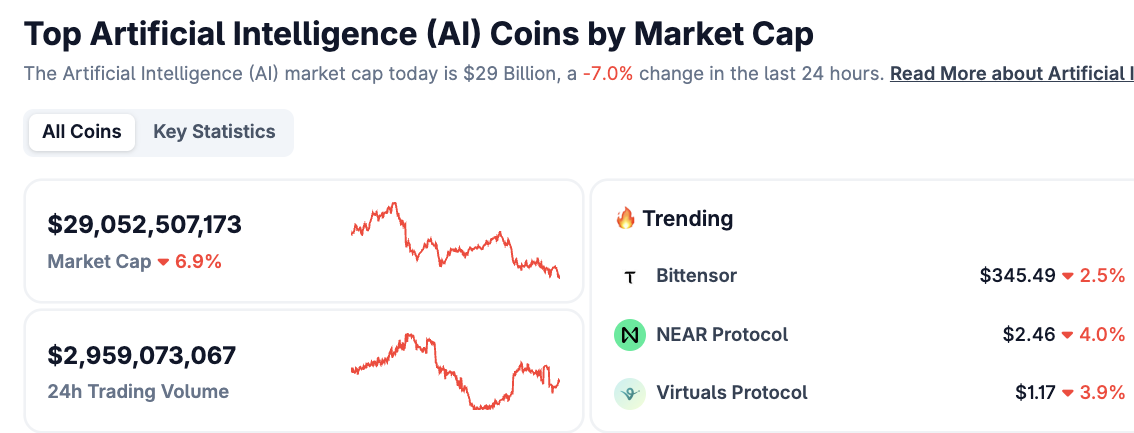The image size is (1134, 433).
Task: Click the NEAR Protocol logo icon
Action: pyautogui.click(x=630, y=335)
